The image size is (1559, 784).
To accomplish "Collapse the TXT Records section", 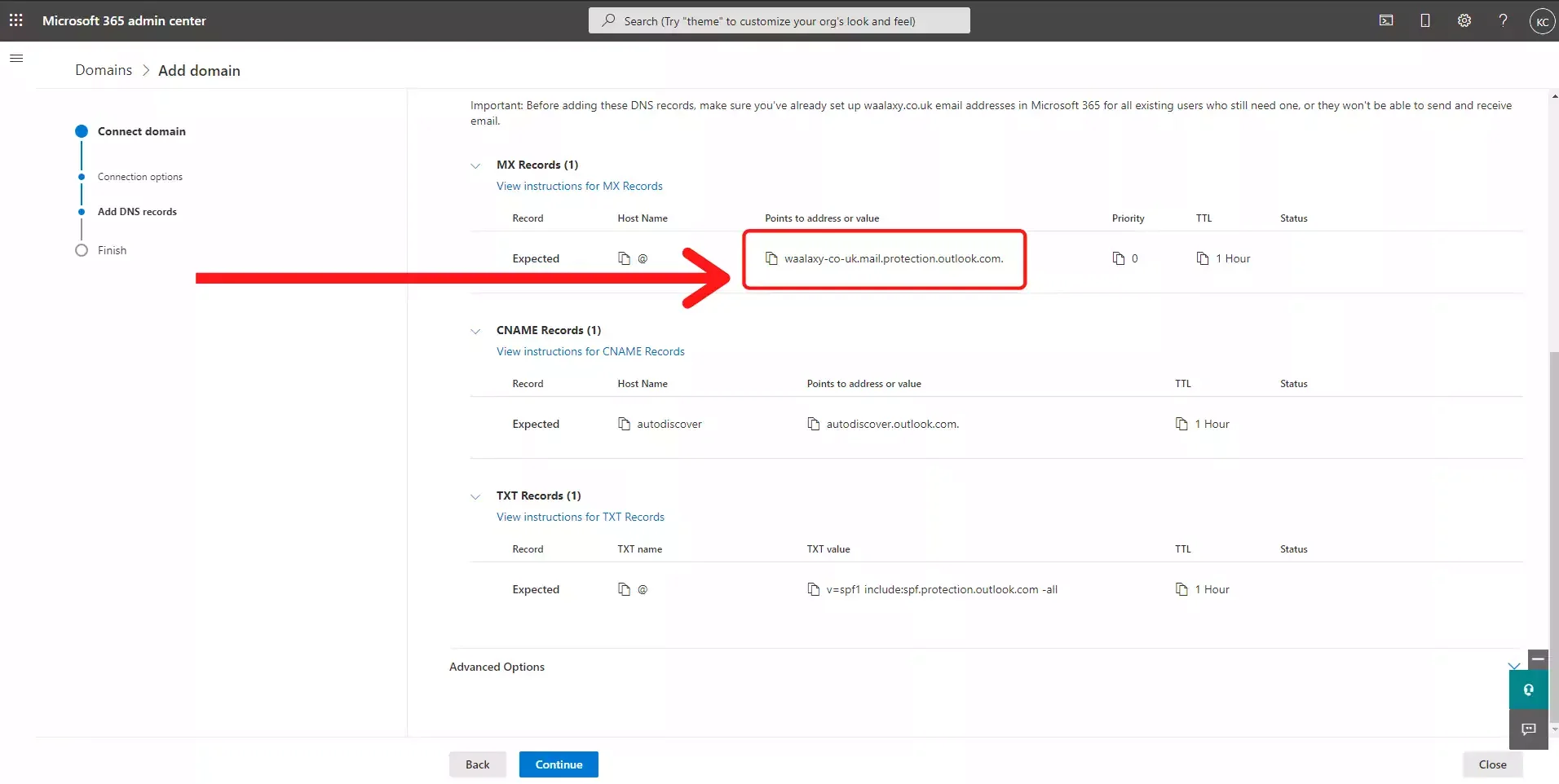I will pos(475,496).
